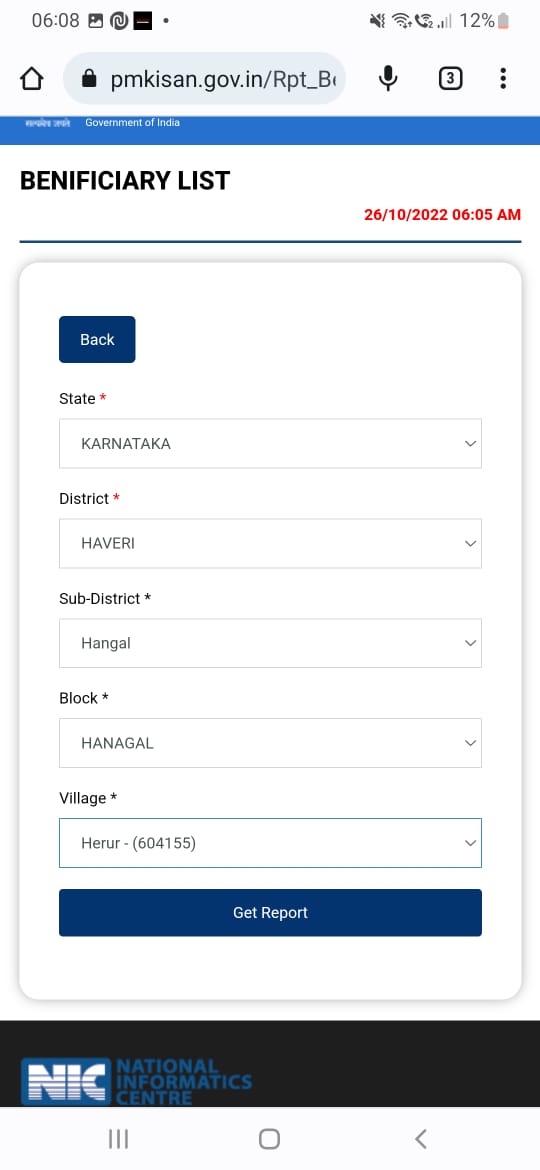Click the Back button
The width and height of the screenshot is (540, 1170).
click(x=97, y=340)
